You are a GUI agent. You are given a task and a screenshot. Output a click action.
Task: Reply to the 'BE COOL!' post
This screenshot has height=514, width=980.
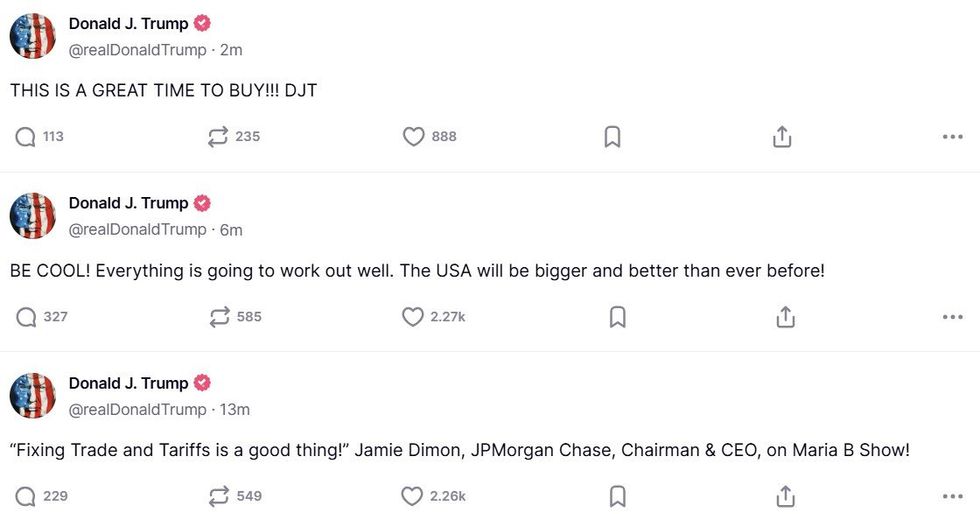(x=26, y=317)
